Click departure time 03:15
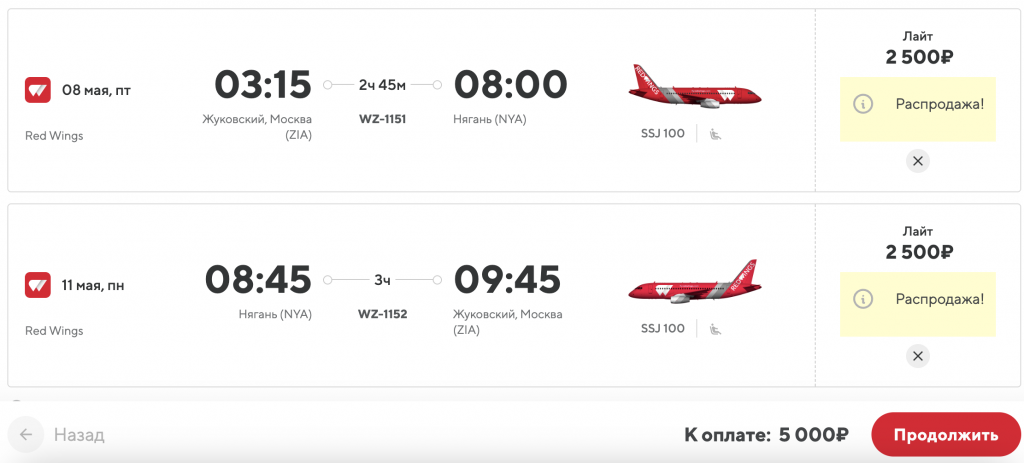Screen dimensions: 1024x463 coord(264,85)
